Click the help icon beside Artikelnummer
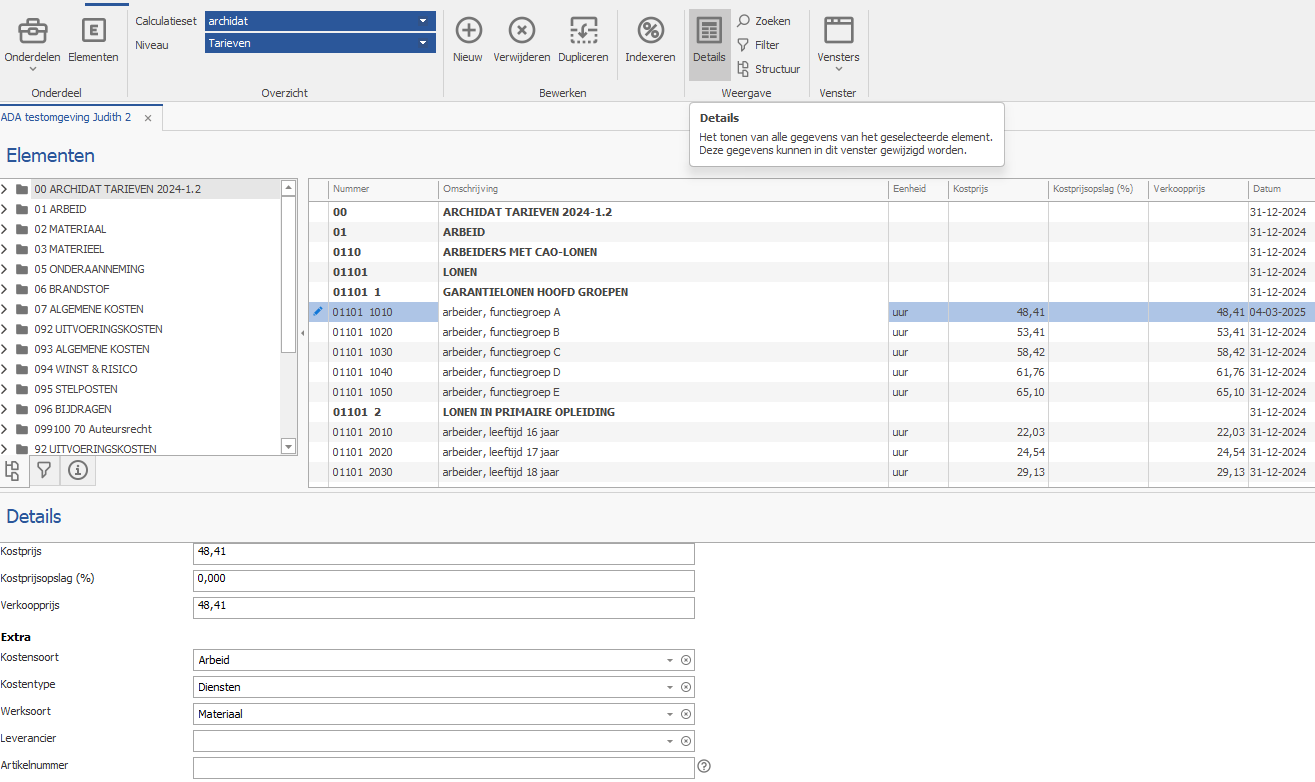This screenshot has width=1315, height=782. (704, 766)
